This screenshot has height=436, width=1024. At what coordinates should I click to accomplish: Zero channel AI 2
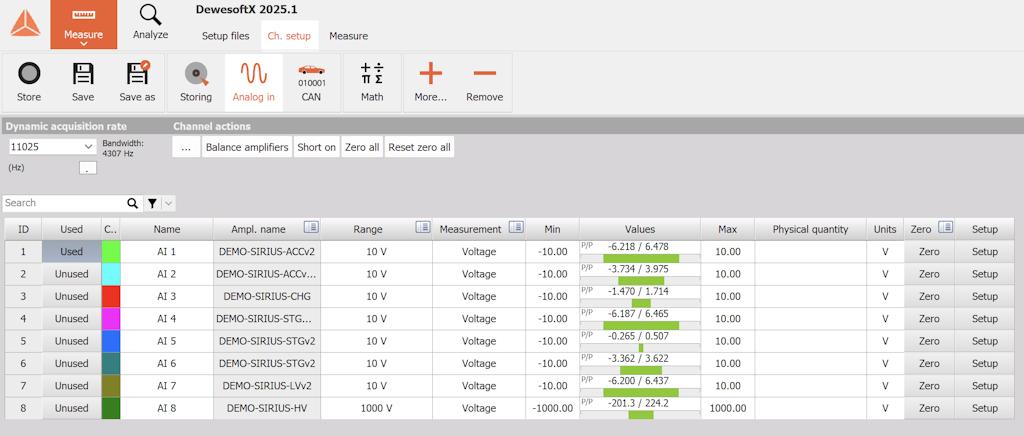929,274
